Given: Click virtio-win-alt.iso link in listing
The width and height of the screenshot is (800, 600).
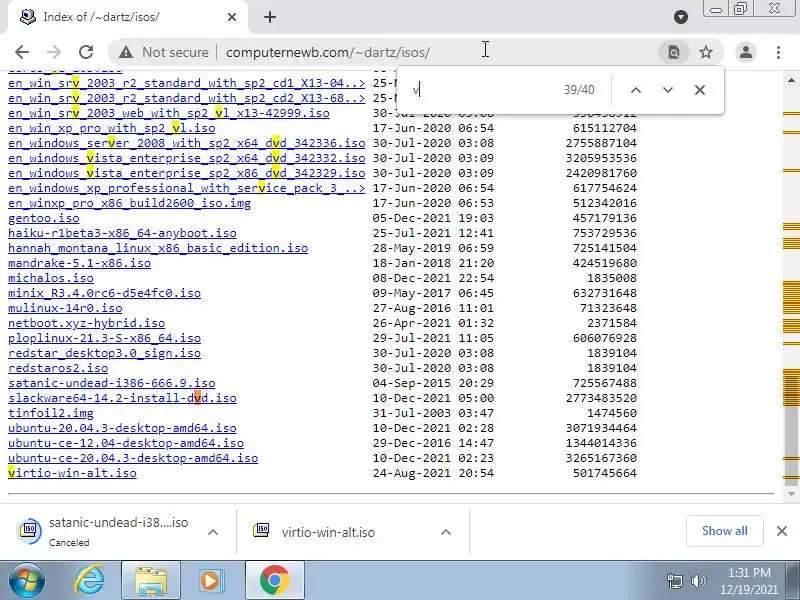Looking at the screenshot, I should pos(72,473).
